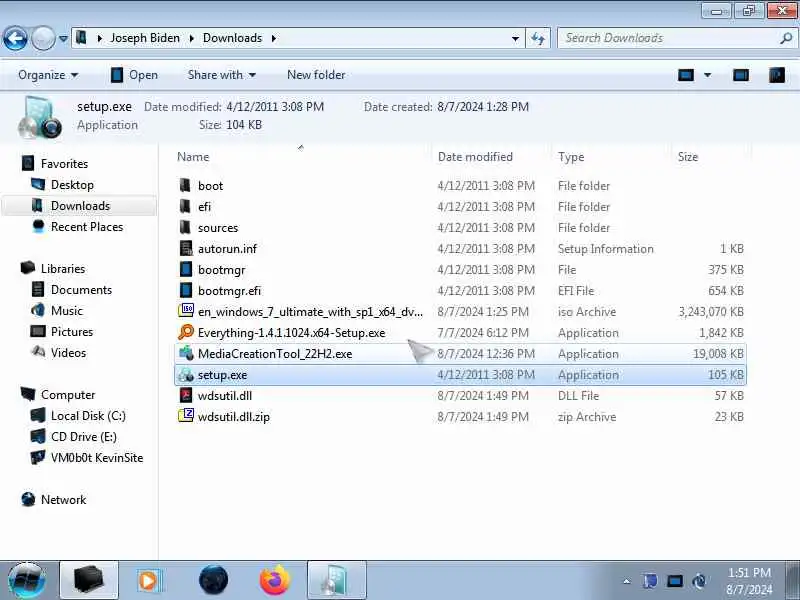
Task: Select the bootmgr file icon
Action: pos(186,269)
